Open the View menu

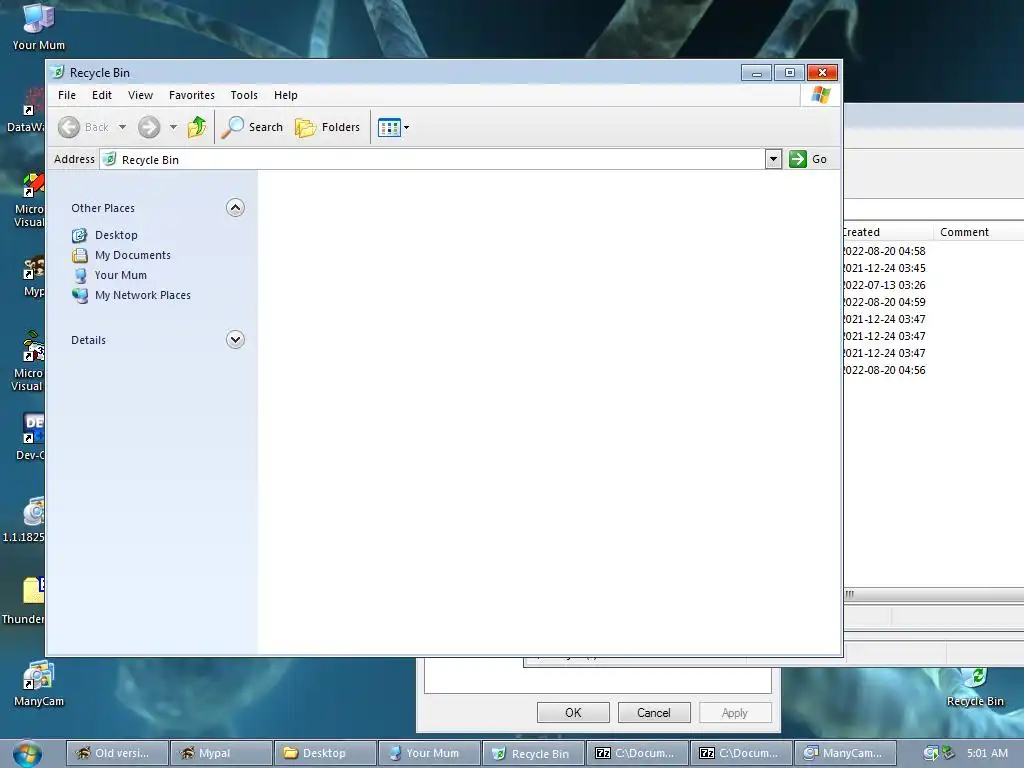tap(140, 95)
